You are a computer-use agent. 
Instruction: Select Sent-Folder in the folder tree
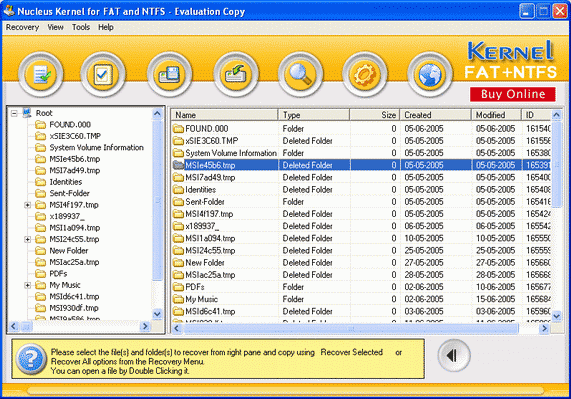(x=69, y=193)
